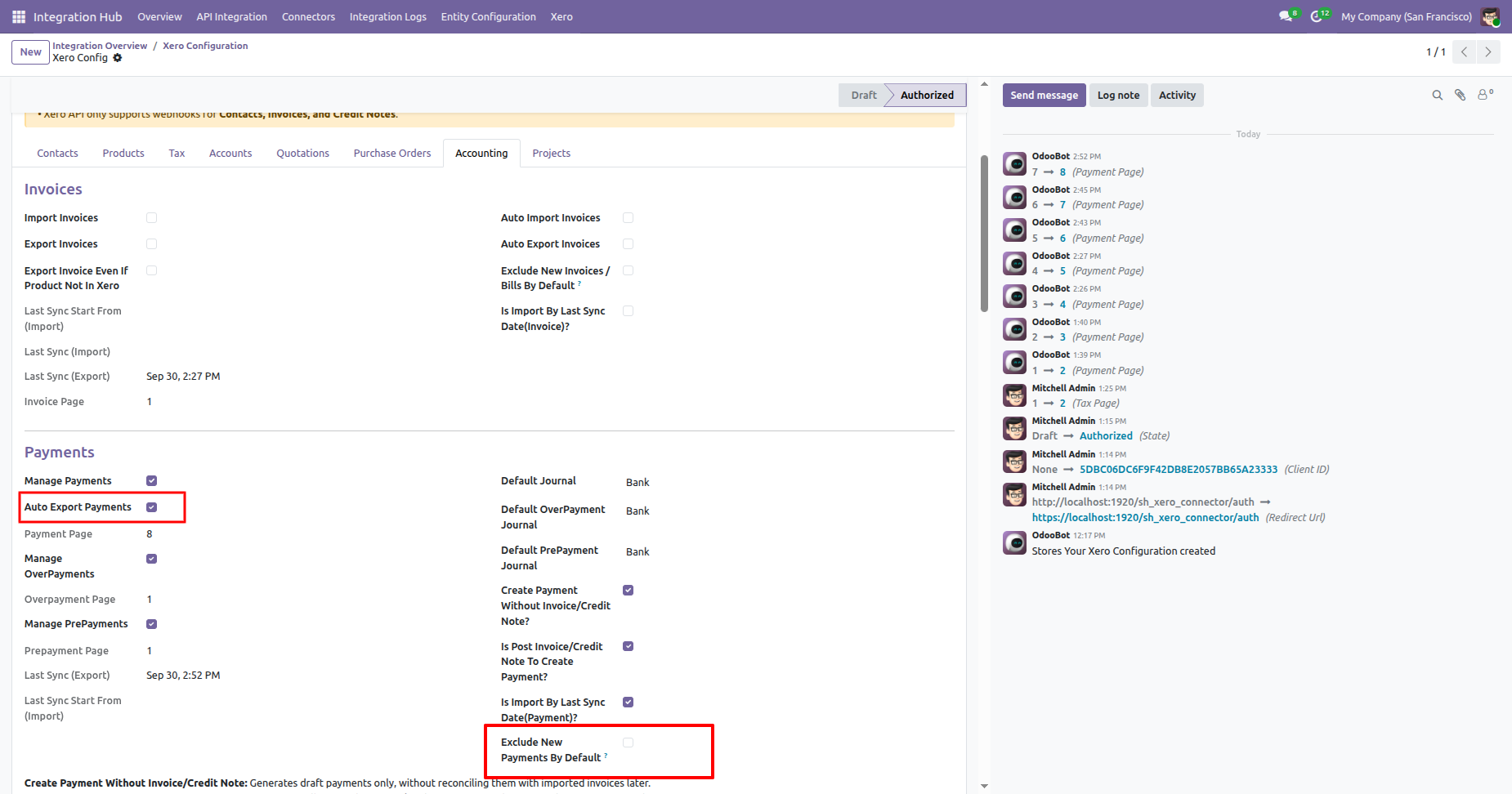Click help tooltip for Exclude New Payments By Default
Screen dimensions: 1512x794
click(x=606, y=756)
